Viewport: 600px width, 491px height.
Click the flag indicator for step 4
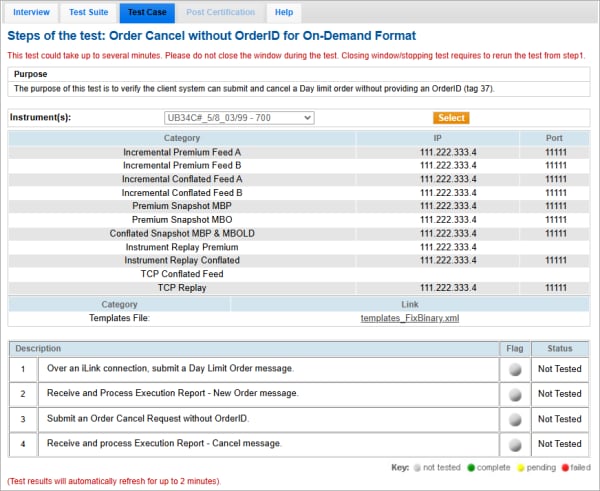pos(515,444)
